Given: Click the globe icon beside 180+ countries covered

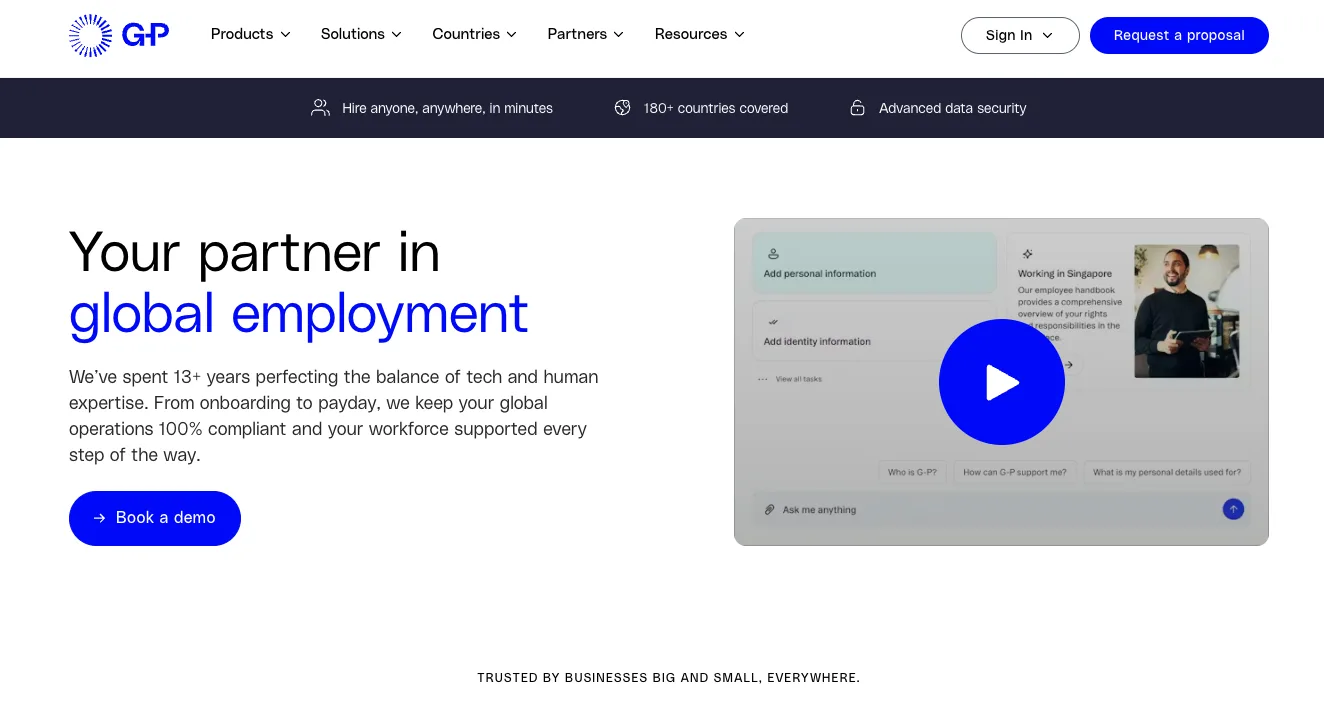Looking at the screenshot, I should pos(622,108).
